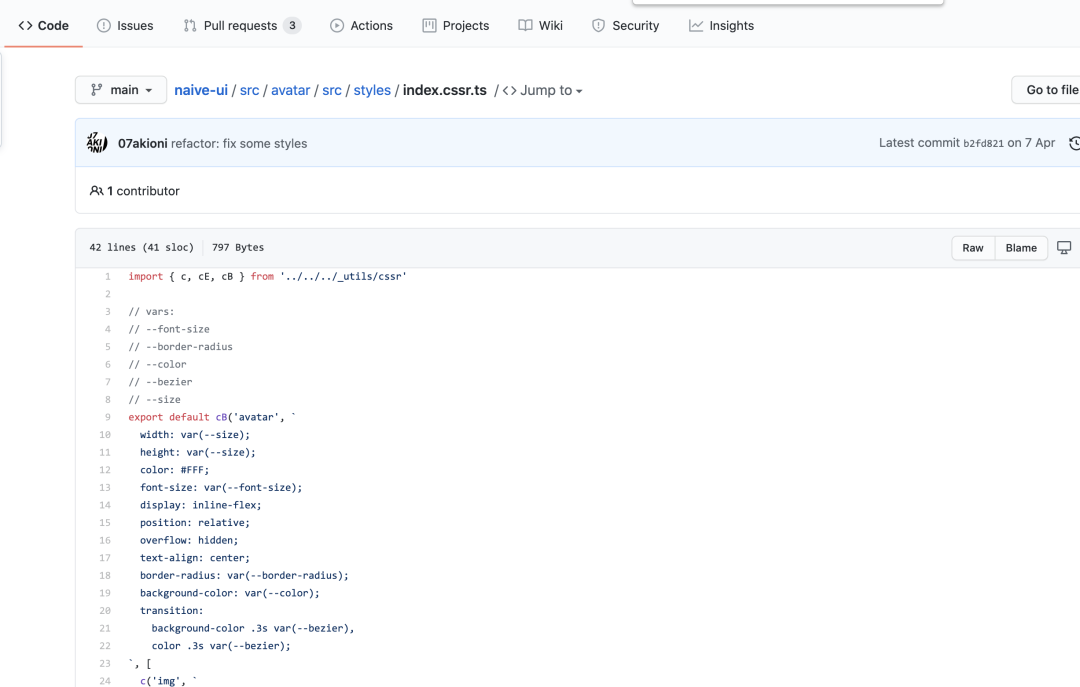View the Security tab
Viewport: 1080px width, 687px height.
click(x=625, y=26)
